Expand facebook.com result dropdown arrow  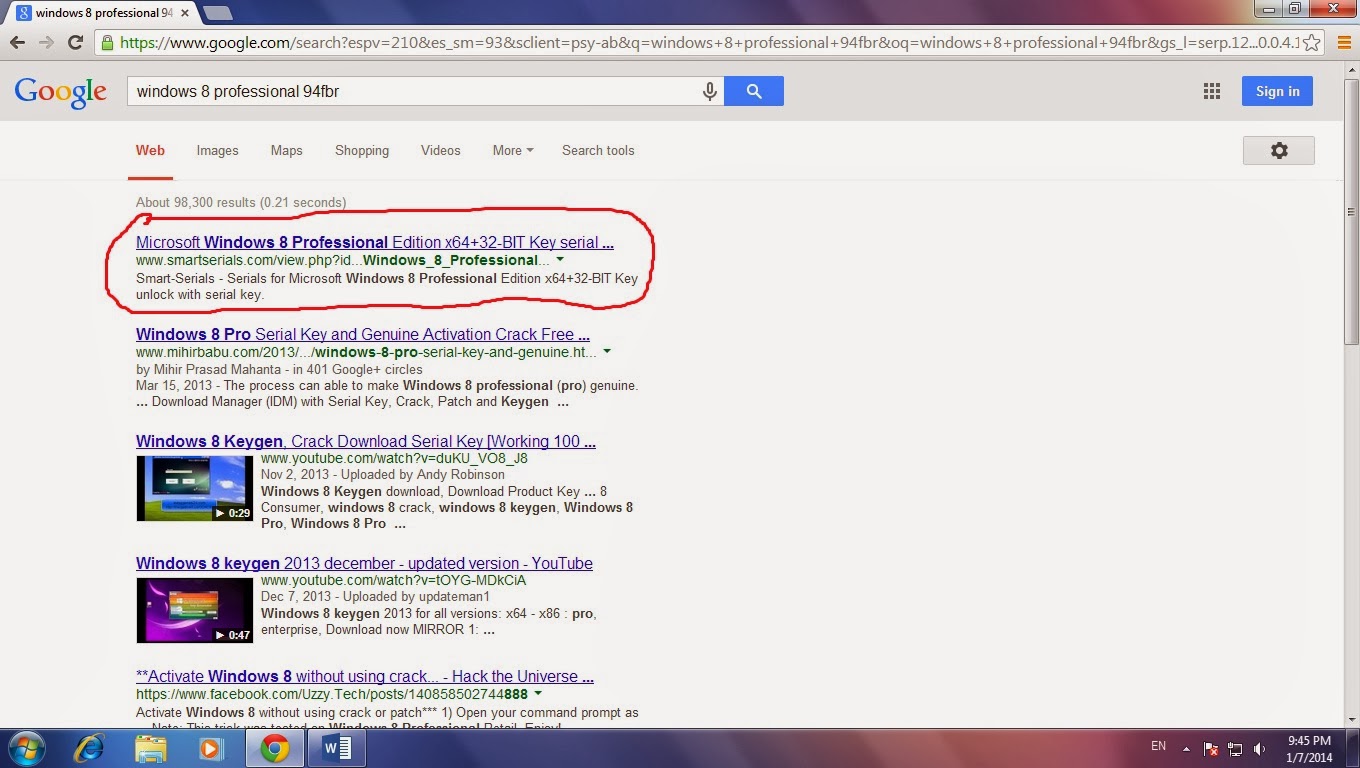click(538, 694)
